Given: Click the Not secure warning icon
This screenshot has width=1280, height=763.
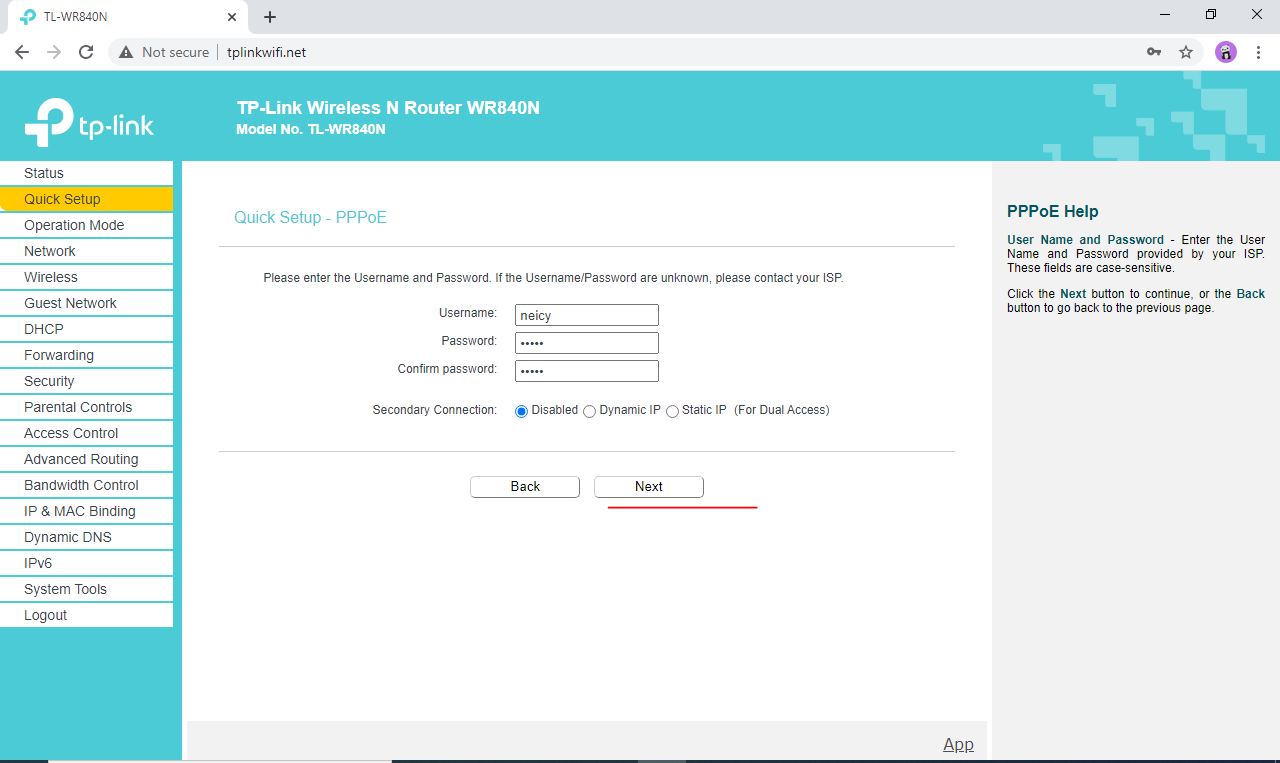Looking at the screenshot, I should pyautogui.click(x=126, y=52).
